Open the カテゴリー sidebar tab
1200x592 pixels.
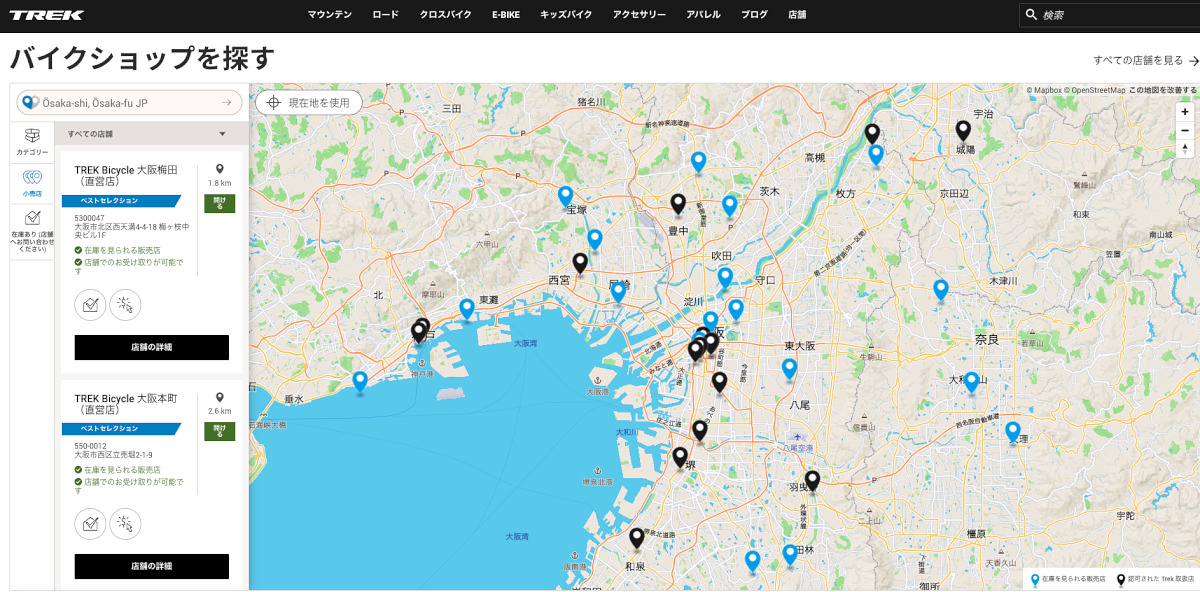(x=32, y=142)
